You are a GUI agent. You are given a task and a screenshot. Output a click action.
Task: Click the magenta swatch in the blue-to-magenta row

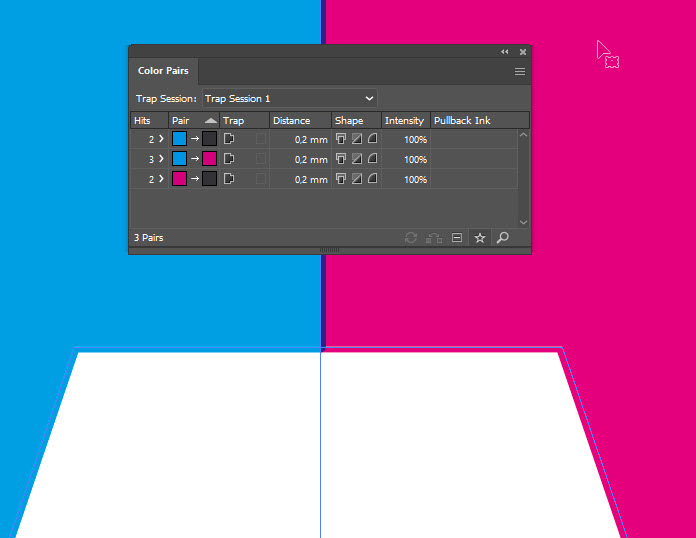coord(210,158)
